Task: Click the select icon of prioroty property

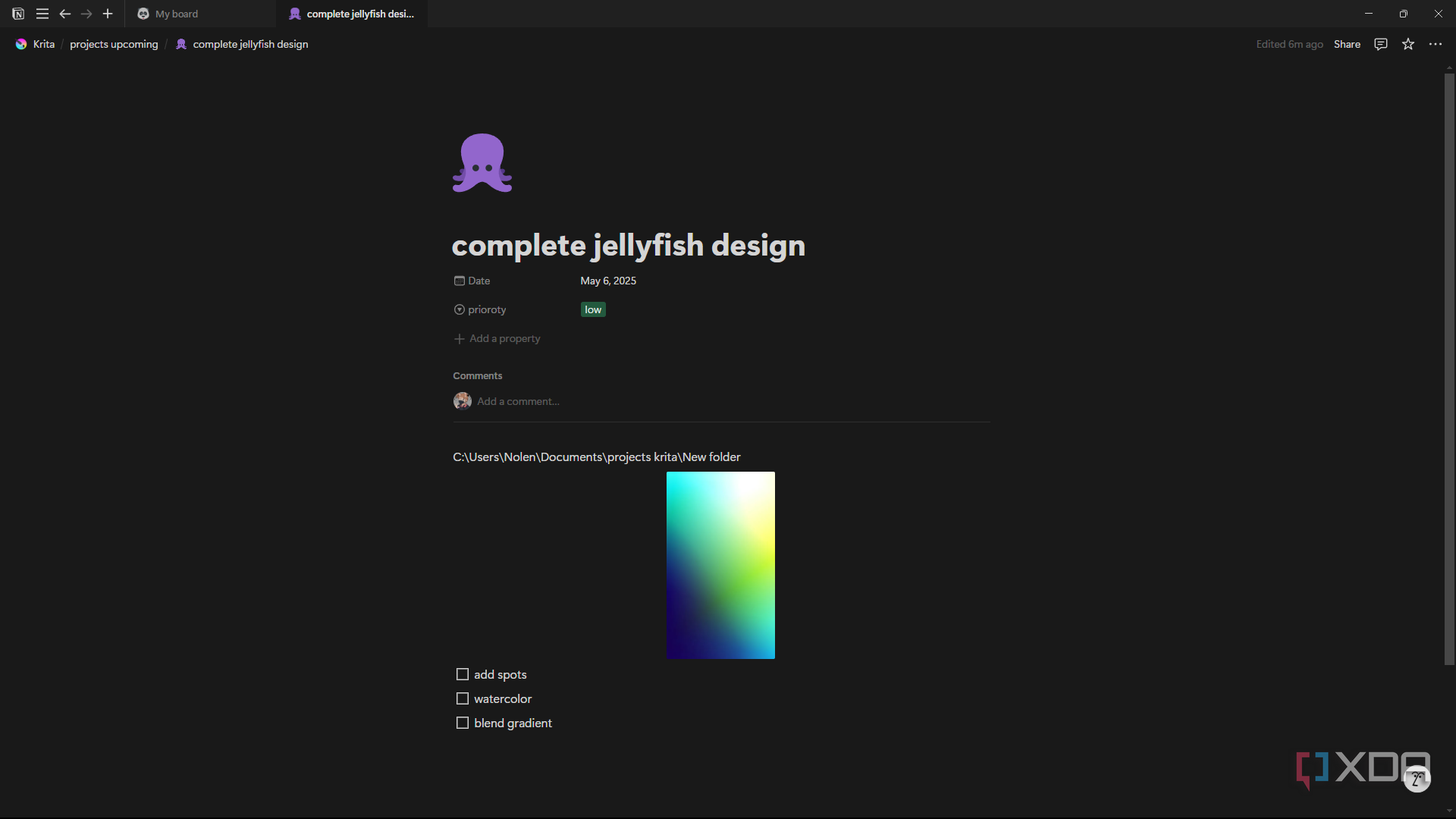Action: point(459,309)
